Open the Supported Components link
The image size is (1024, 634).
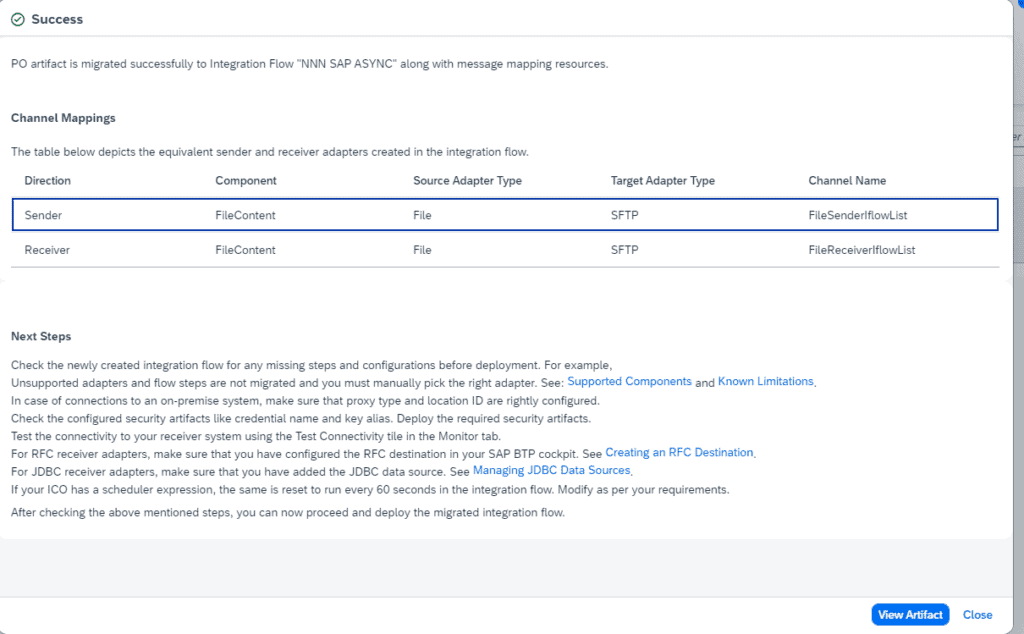(x=629, y=381)
